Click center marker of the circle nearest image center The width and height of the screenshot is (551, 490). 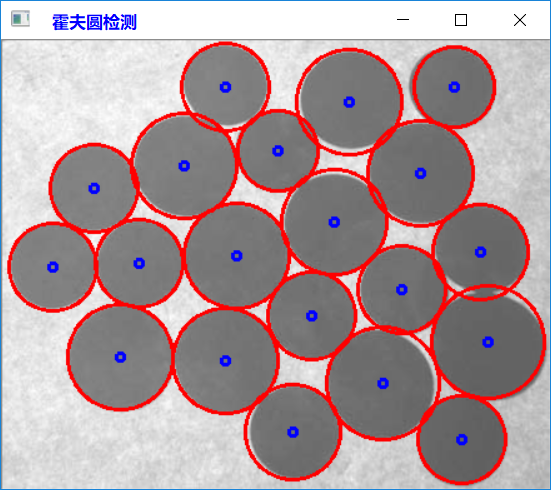236,256
